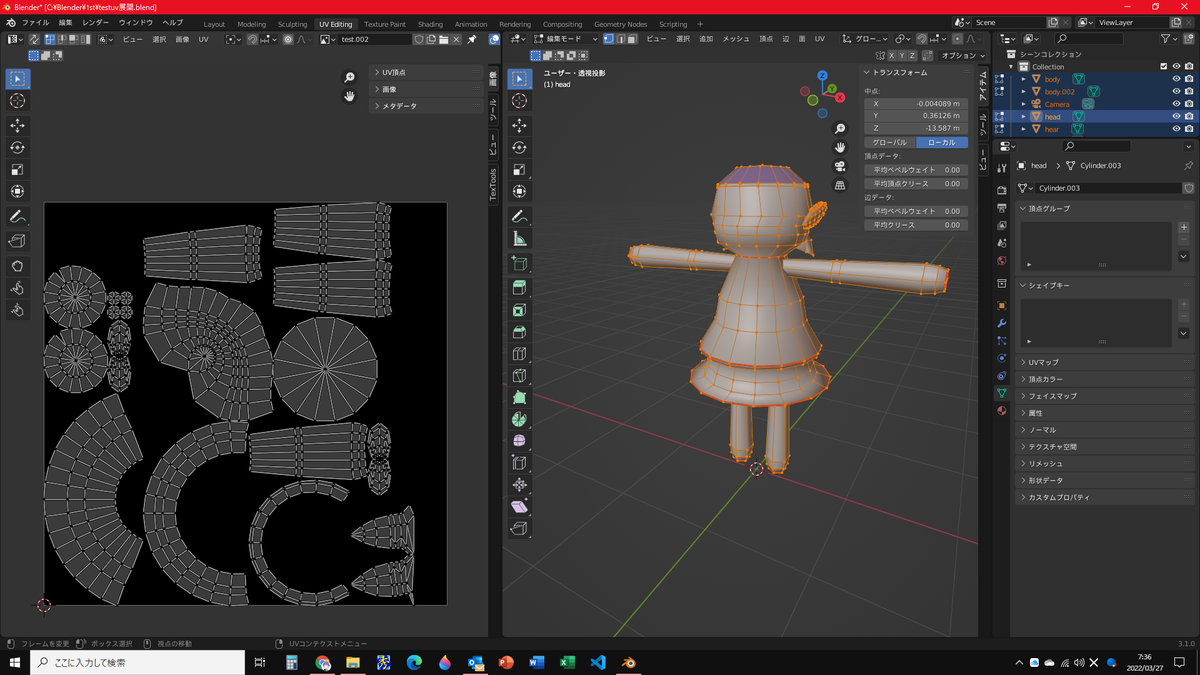
Task: Expand the 画像 panel
Action: pos(427,89)
